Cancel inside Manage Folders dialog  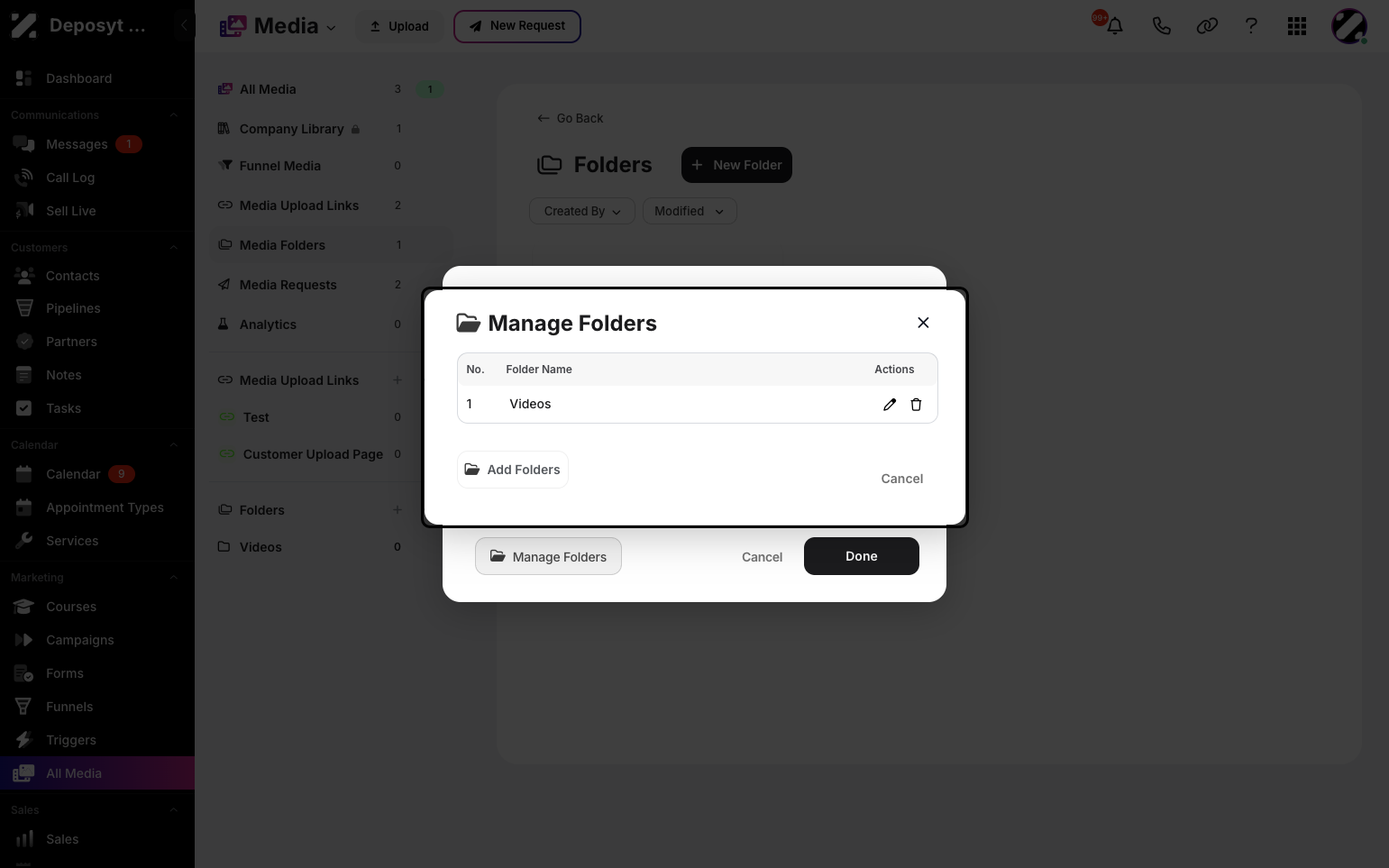(901, 479)
